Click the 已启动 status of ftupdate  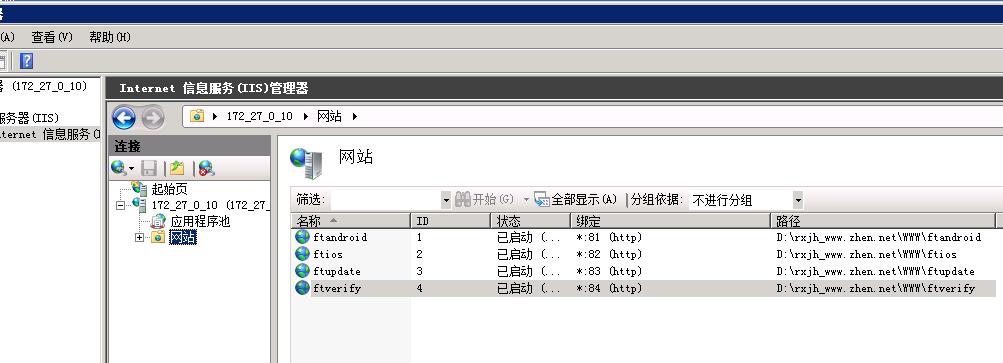[529, 271]
